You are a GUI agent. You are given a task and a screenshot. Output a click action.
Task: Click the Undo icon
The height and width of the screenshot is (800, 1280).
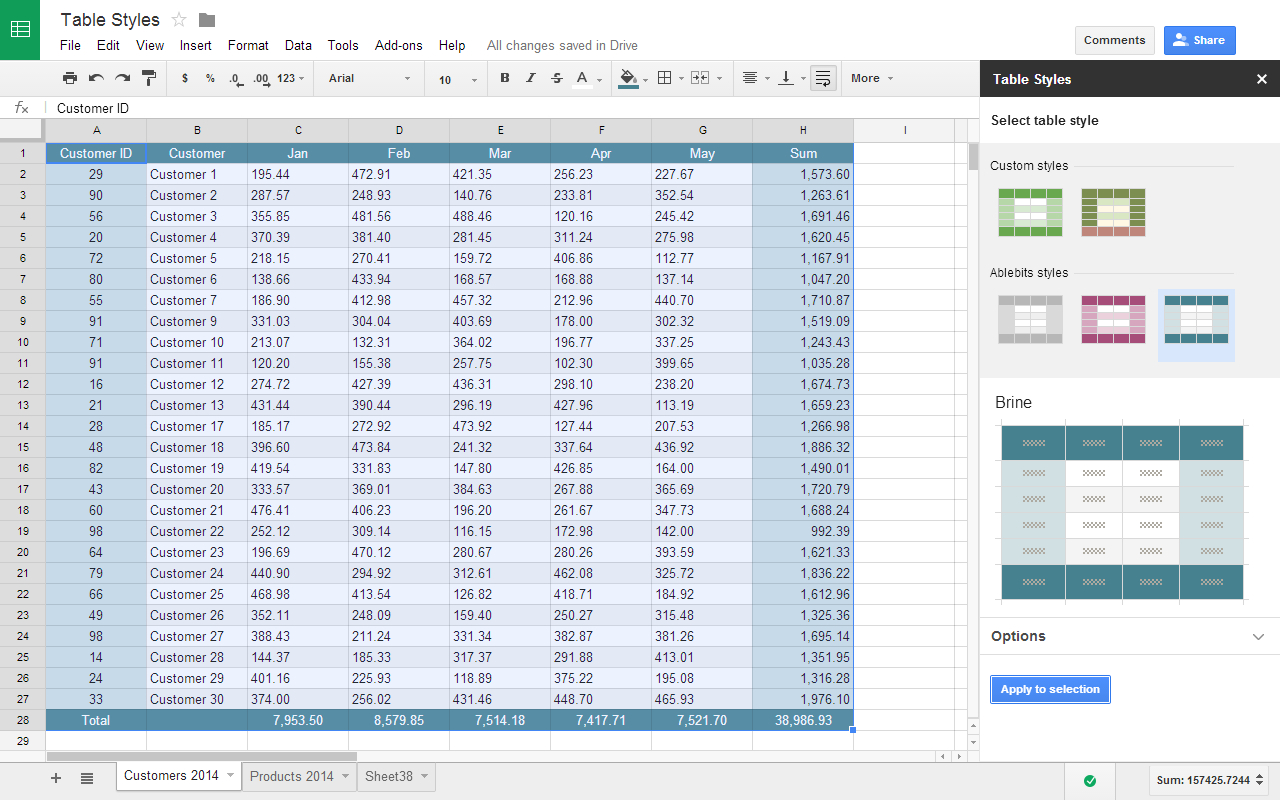pos(94,78)
